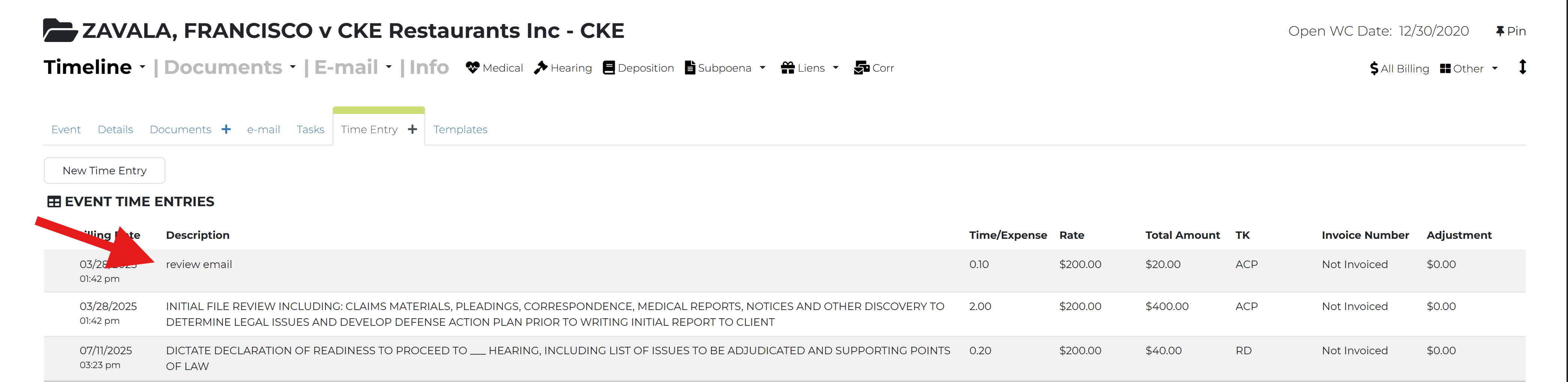Open Subpoena document icon
1568x382 pixels.
690,67
